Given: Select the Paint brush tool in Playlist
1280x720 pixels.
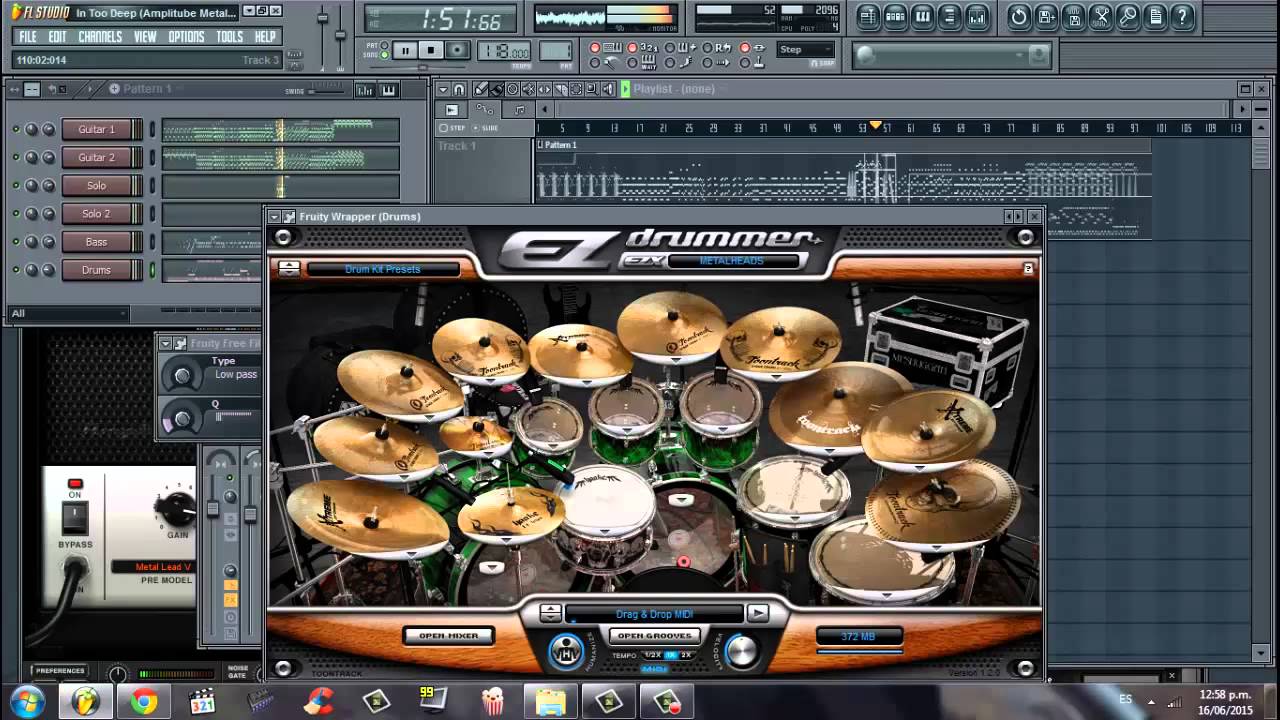Looking at the screenshot, I should (496, 89).
